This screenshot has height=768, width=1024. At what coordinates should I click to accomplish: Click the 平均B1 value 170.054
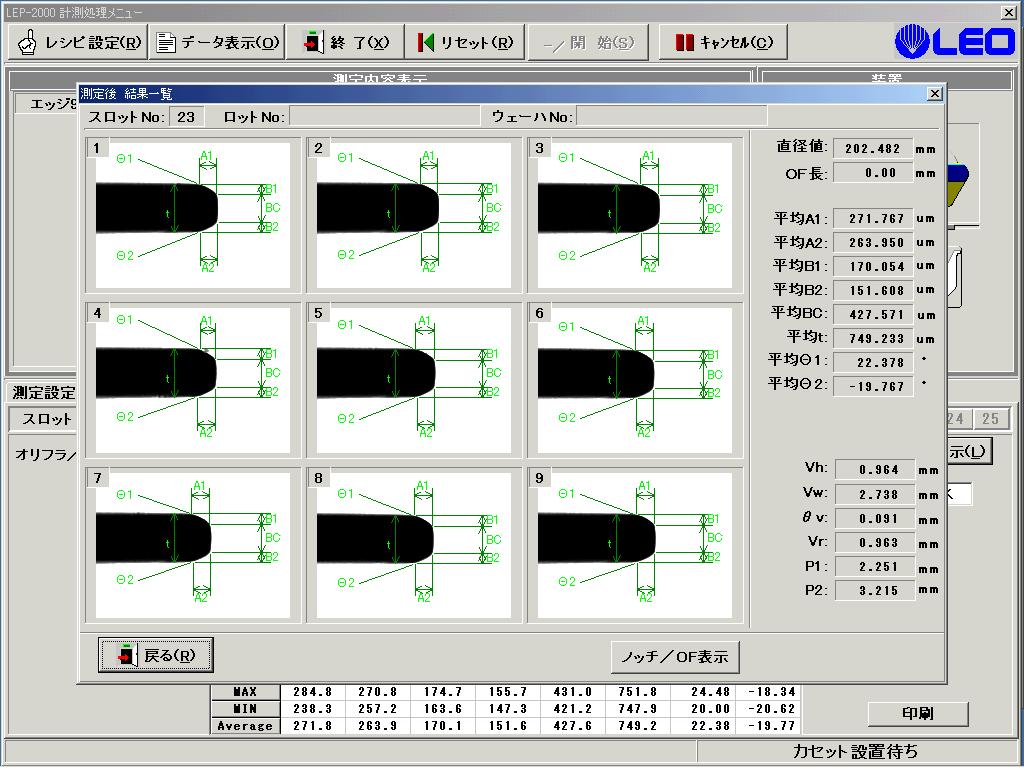pyautogui.click(x=872, y=266)
